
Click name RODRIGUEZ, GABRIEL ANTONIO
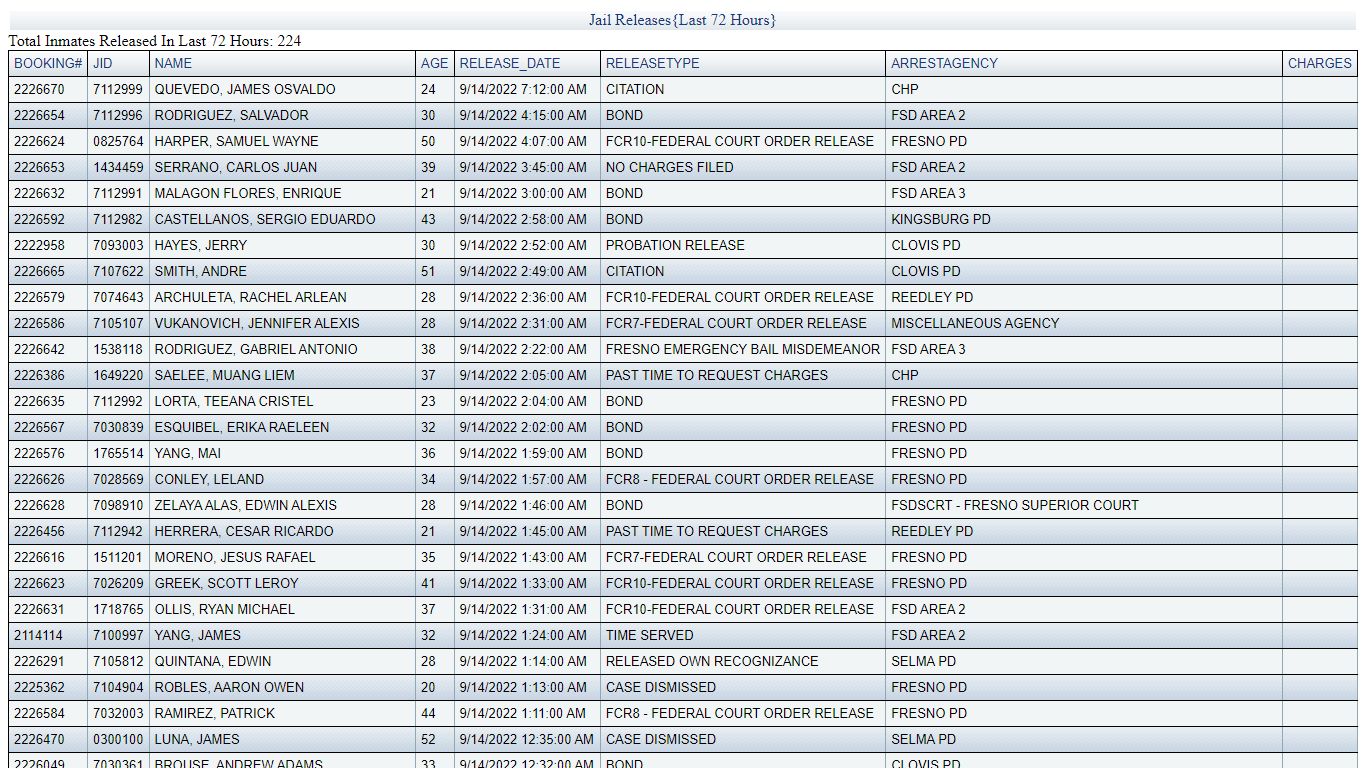pos(255,349)
